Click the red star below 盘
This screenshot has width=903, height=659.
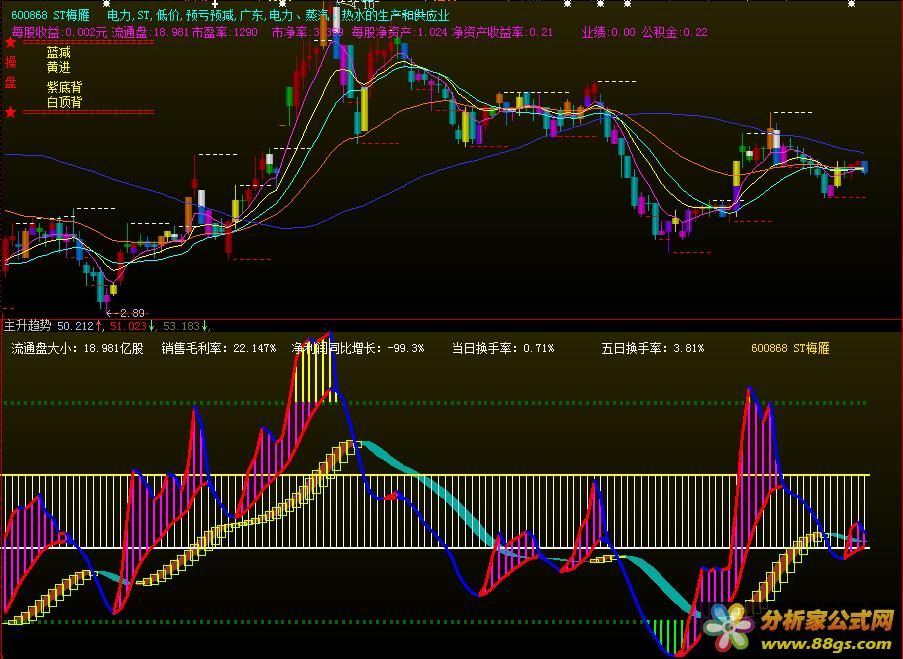pos(10,112)
